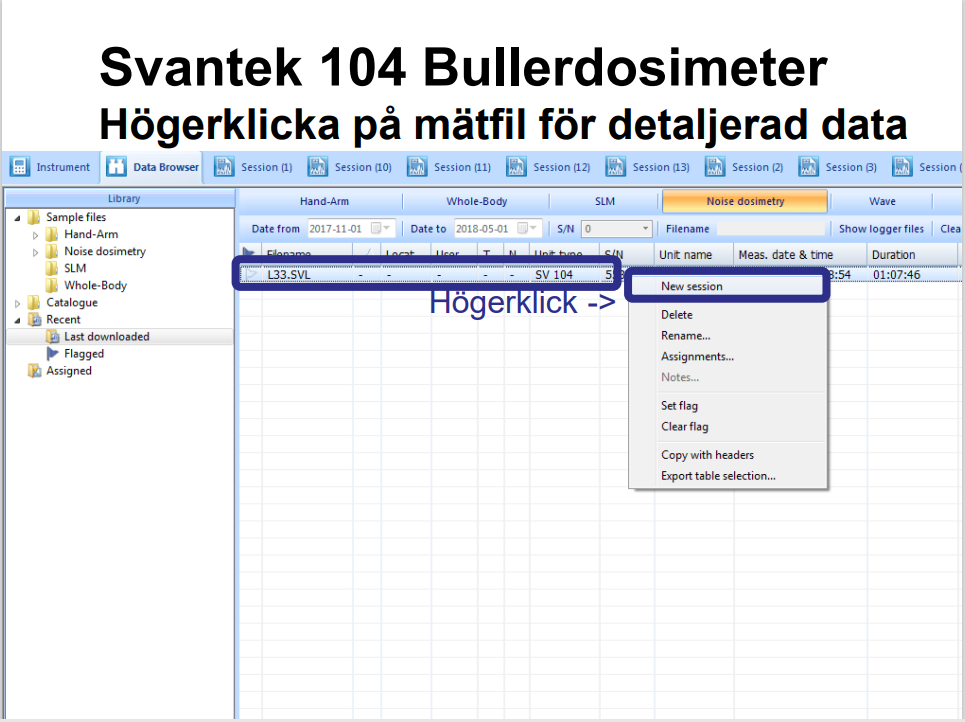The width and height of the screenshot is (965, 722).
Task: Toggle the flag marker on L33.SVL row
Action: point(250,274)
